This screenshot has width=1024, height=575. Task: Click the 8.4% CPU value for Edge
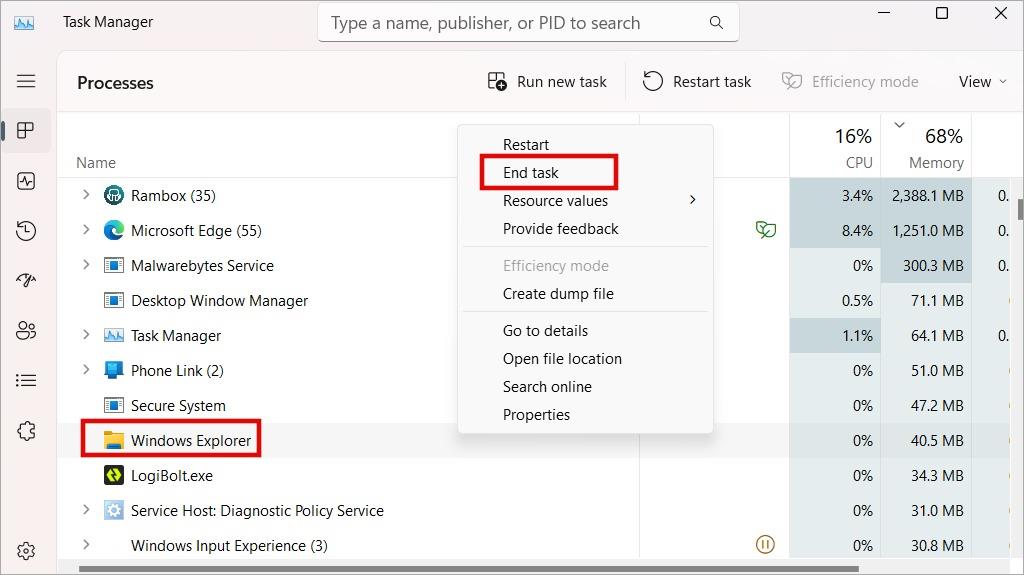[857, 231]
